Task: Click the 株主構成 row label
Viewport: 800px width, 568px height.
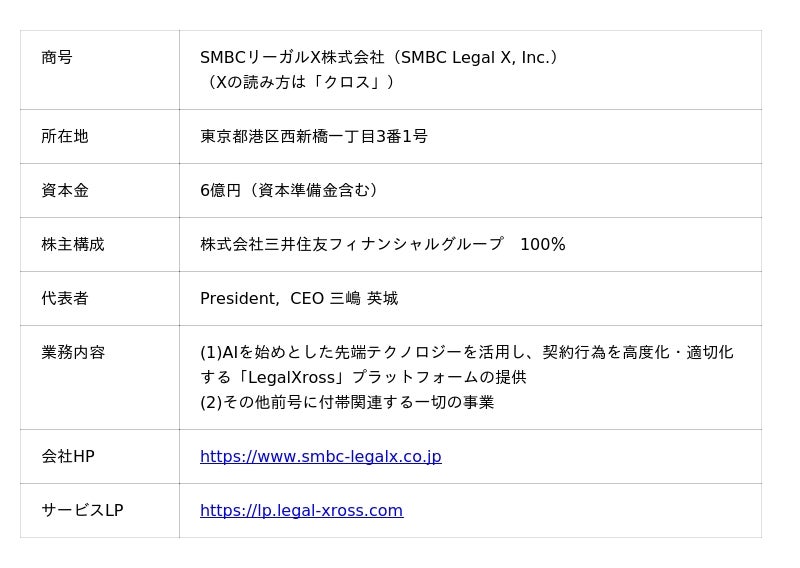Action: click(73, 245)
